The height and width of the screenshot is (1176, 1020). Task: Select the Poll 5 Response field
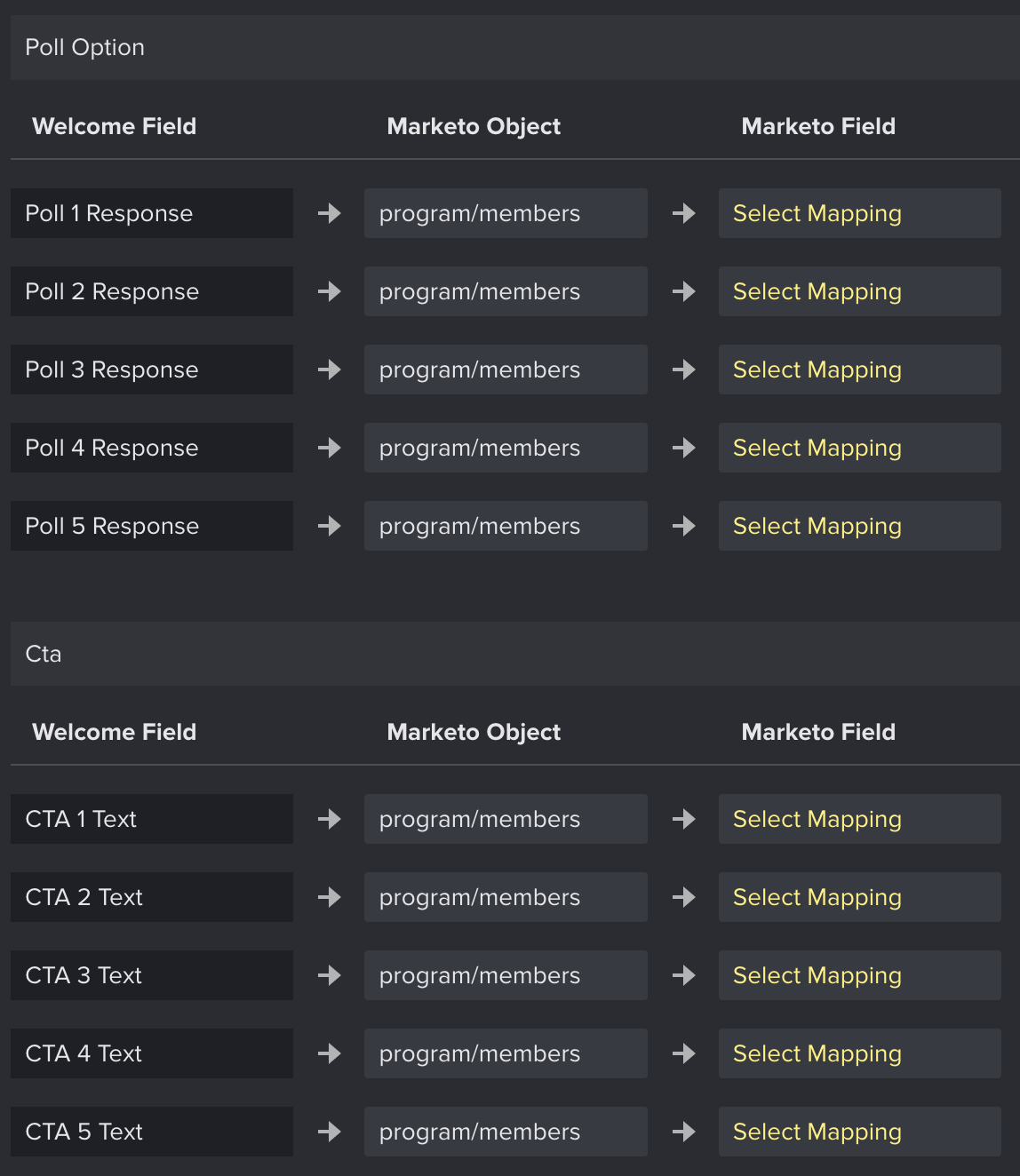tap(152, 526)
